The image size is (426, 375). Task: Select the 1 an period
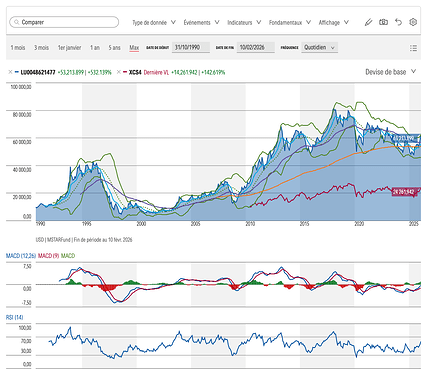[95, 48]
